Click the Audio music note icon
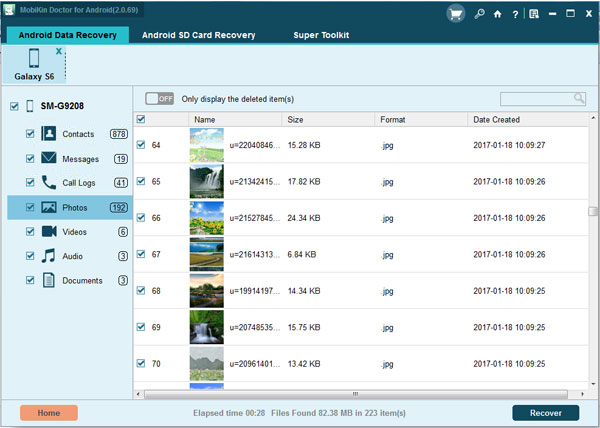Viewport: 600px width, 428px height. tap(48, 255)
